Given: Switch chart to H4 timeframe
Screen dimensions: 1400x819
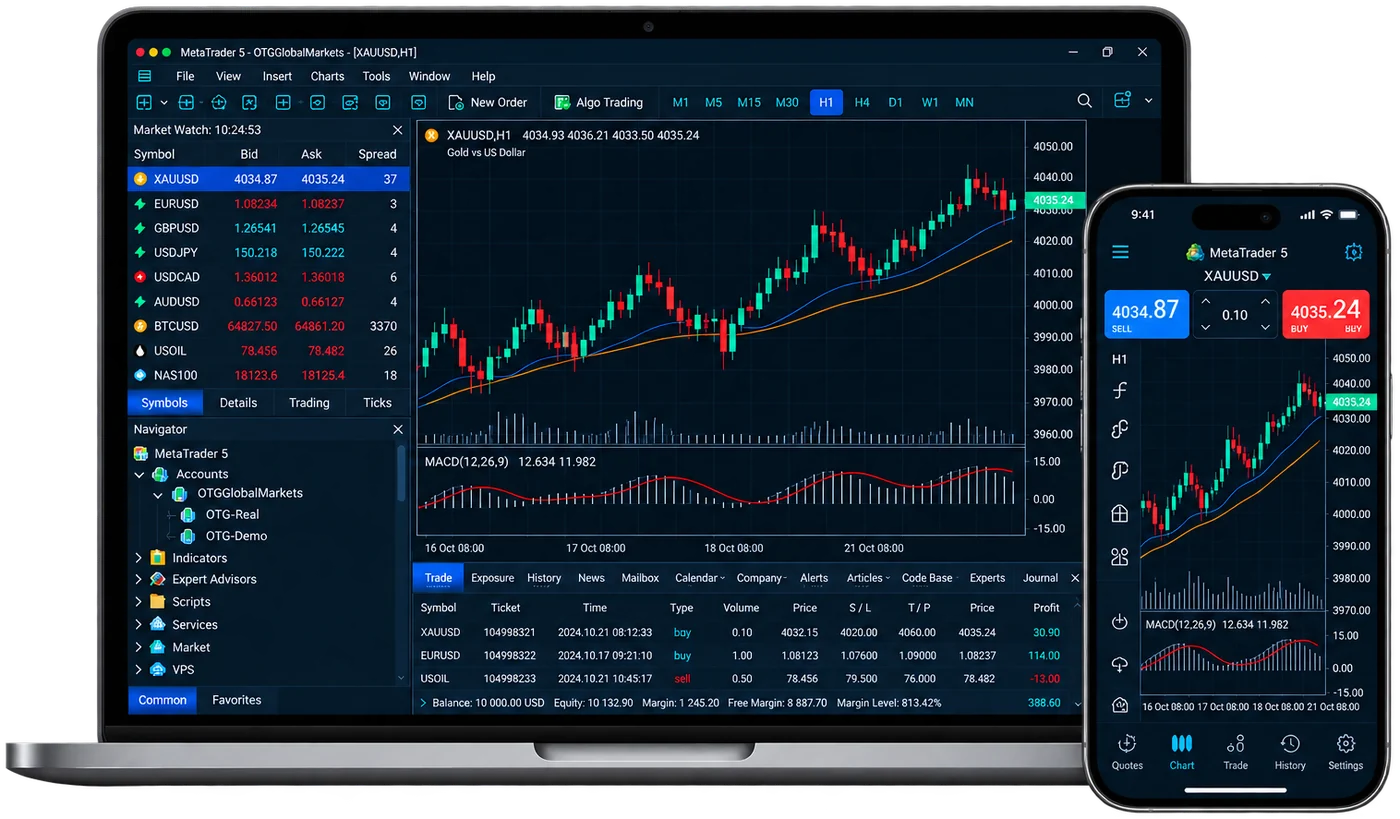Looking at the screenshot, I should point(862,102).
